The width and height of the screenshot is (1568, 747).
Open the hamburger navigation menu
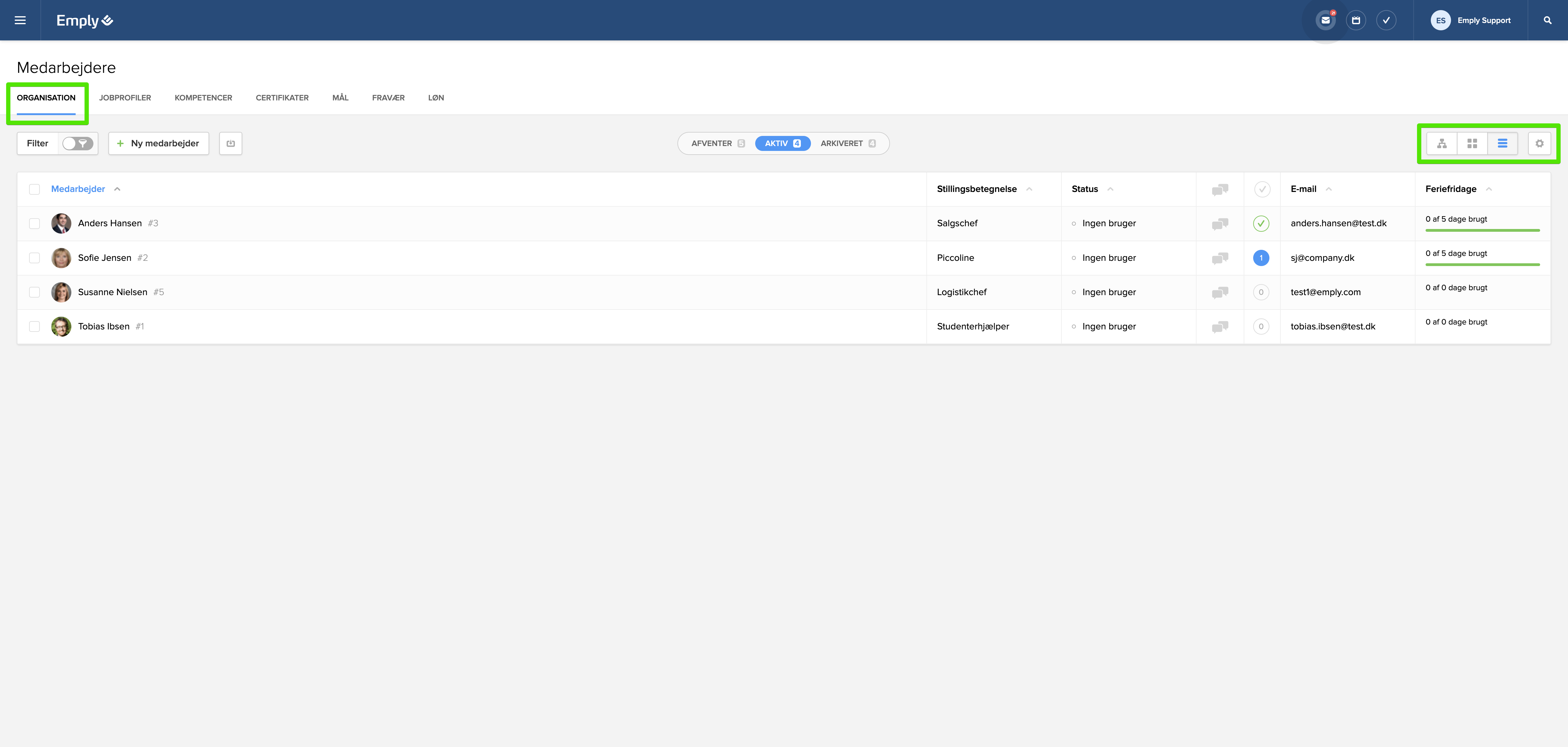click(20, 20)
